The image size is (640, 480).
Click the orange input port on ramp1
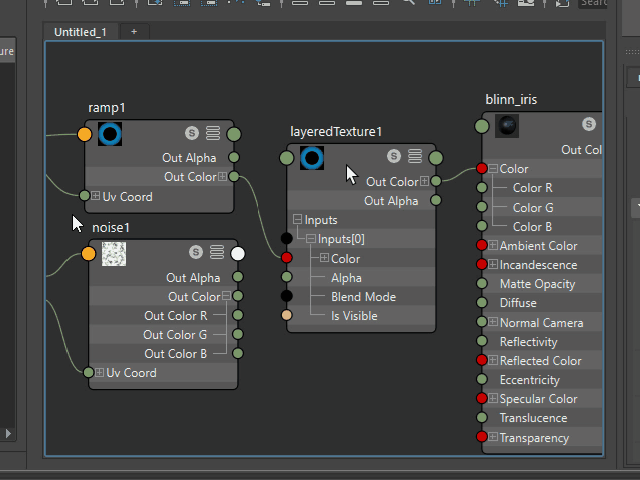85,134
